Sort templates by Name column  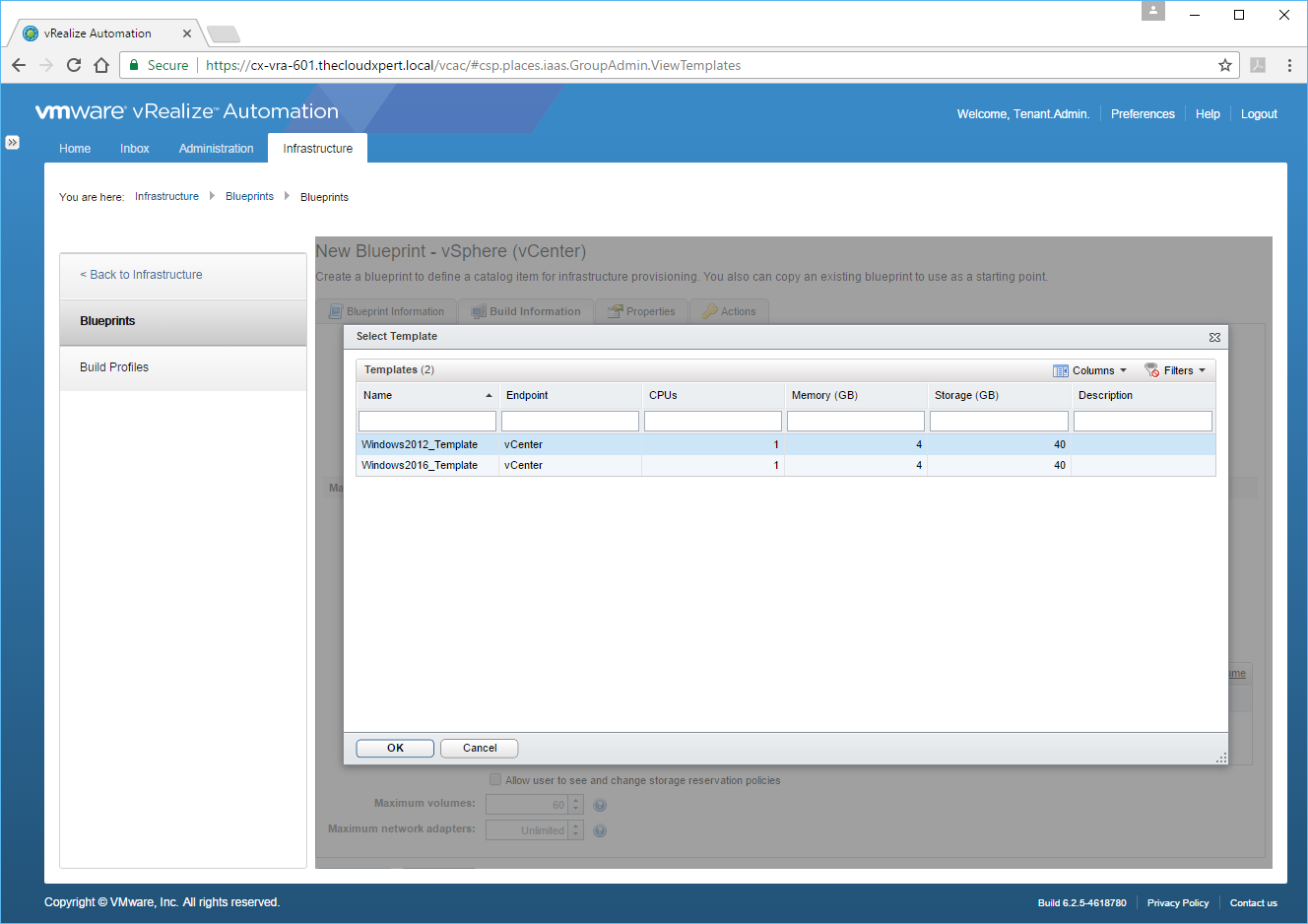pyautogui.click(x=425, y=395)
